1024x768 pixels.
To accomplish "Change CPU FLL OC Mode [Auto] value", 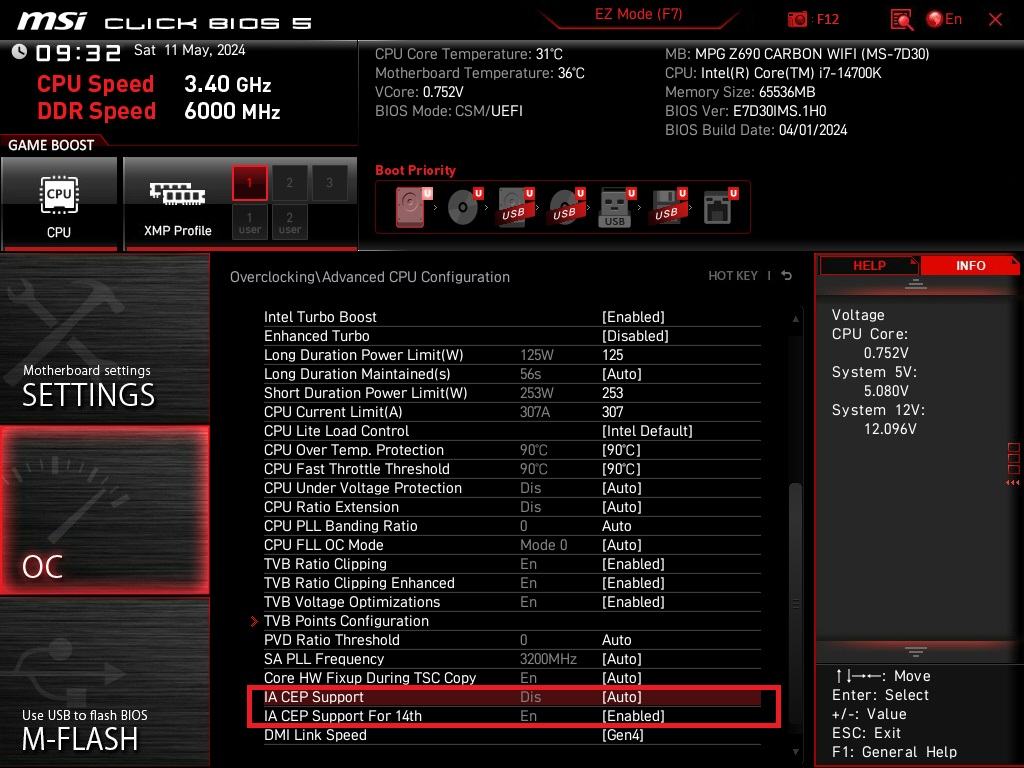I will [x=621, y=545].
